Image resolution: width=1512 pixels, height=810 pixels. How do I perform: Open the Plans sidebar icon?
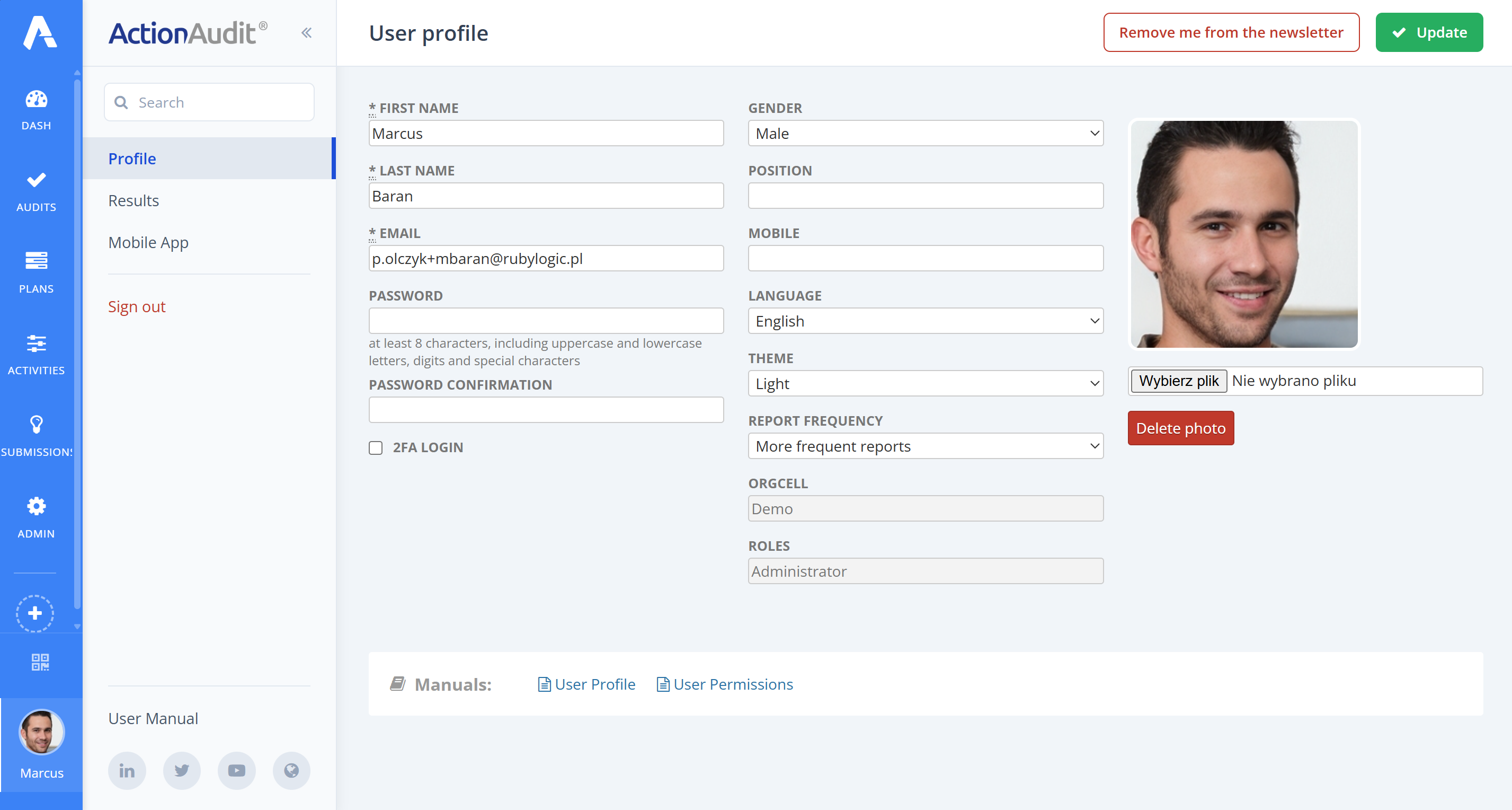[37, 260]
